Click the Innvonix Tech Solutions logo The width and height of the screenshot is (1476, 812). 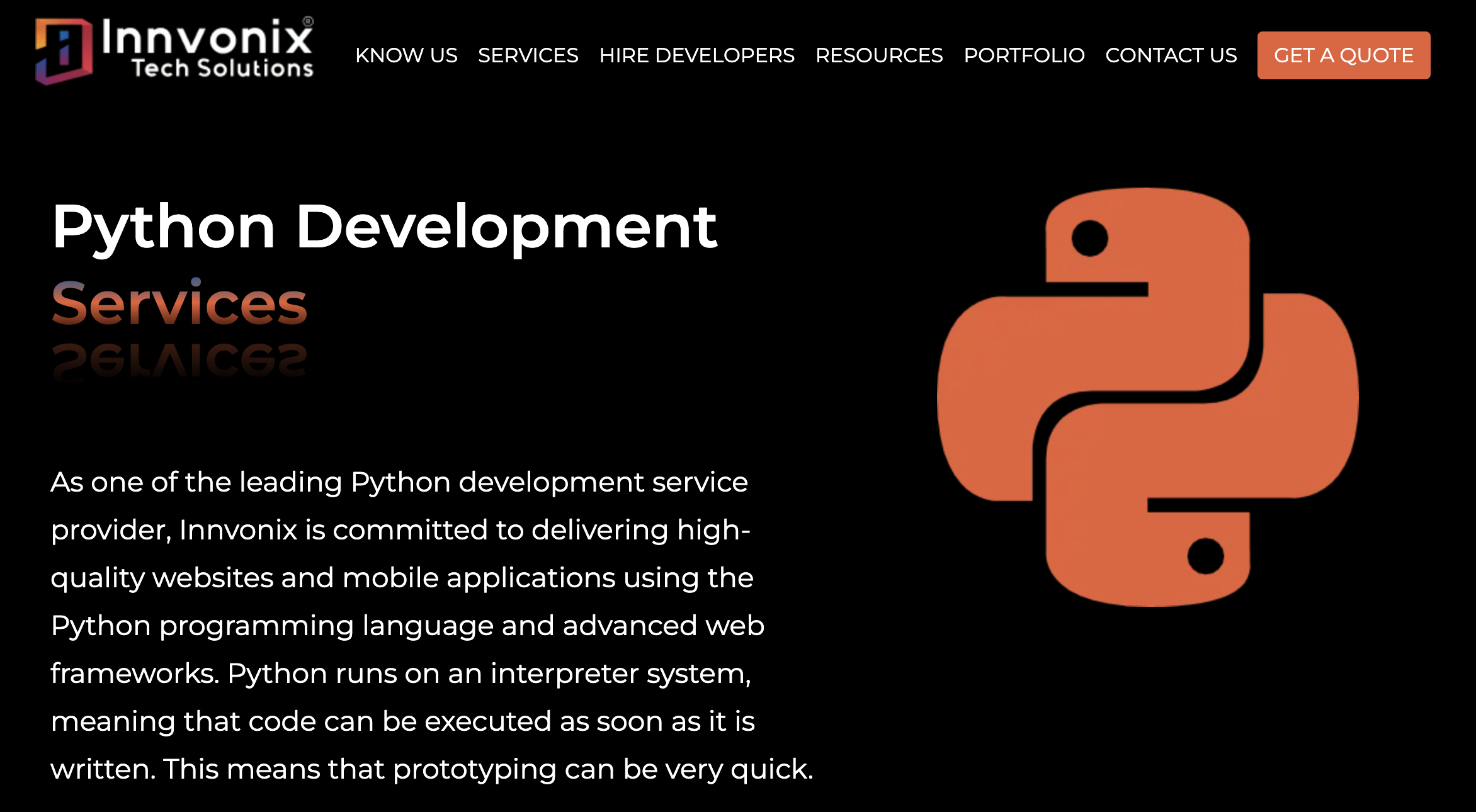pos(174,50)
